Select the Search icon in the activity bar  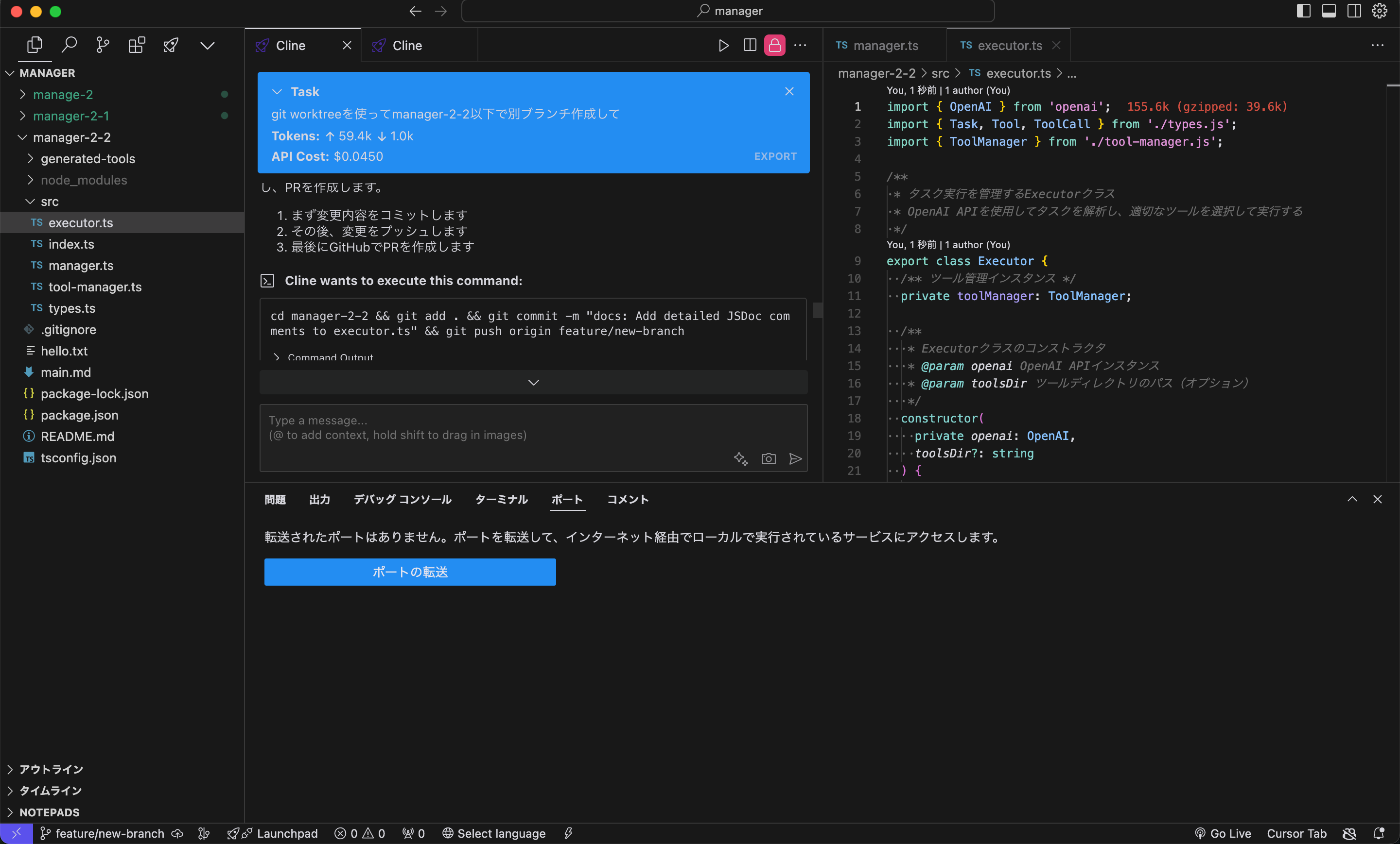[x=69, y=45]
